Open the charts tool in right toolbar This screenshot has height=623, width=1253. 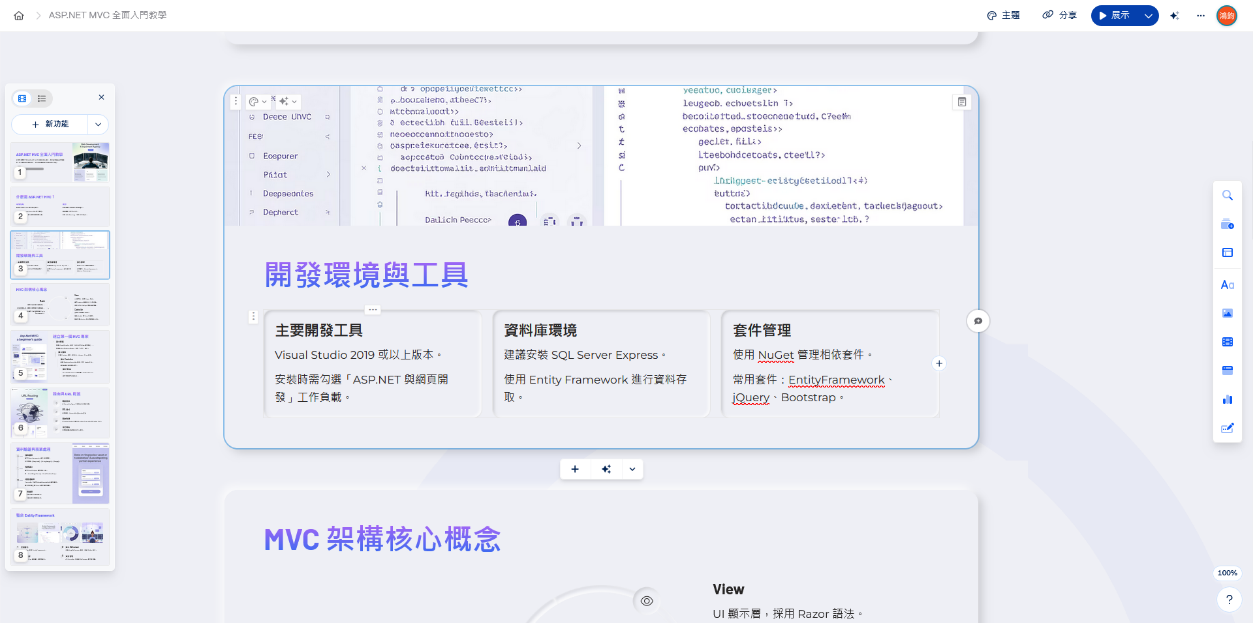[1227, 399]
